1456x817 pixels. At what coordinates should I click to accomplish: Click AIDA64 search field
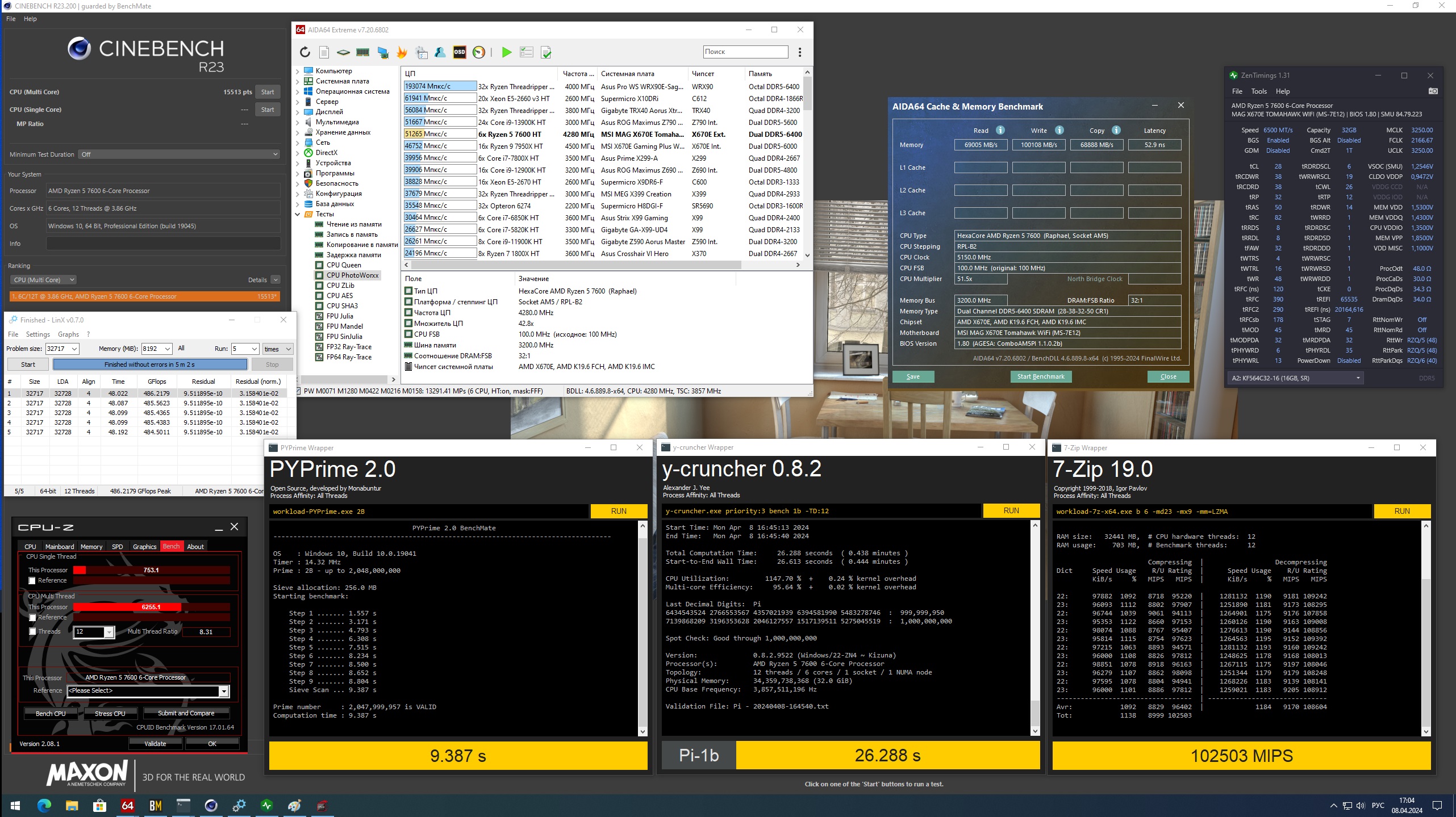pos(745,52)
